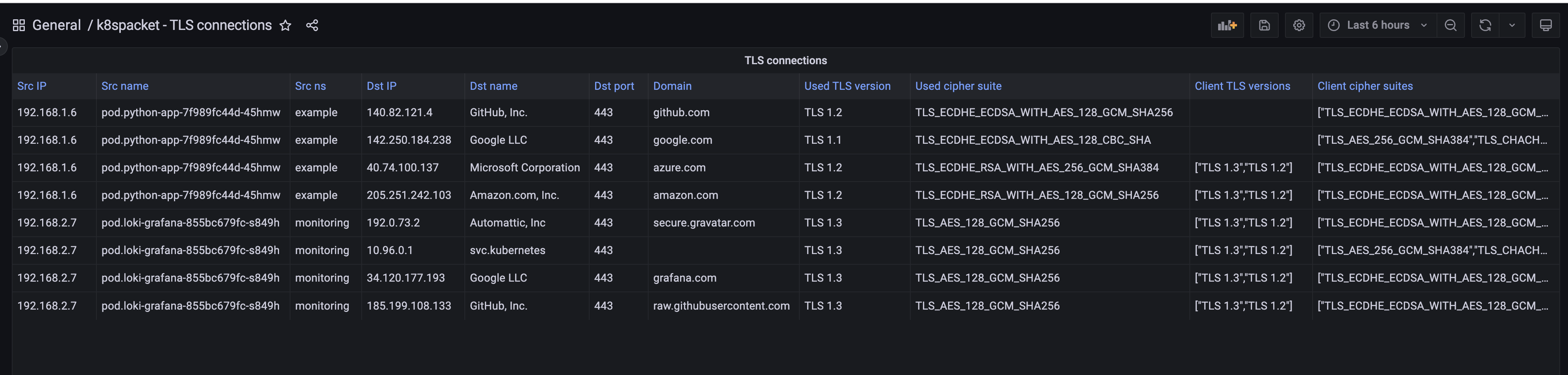1568x375 pixels.
Task: Sort by Dst name column
Action: (x=494, y=86)
